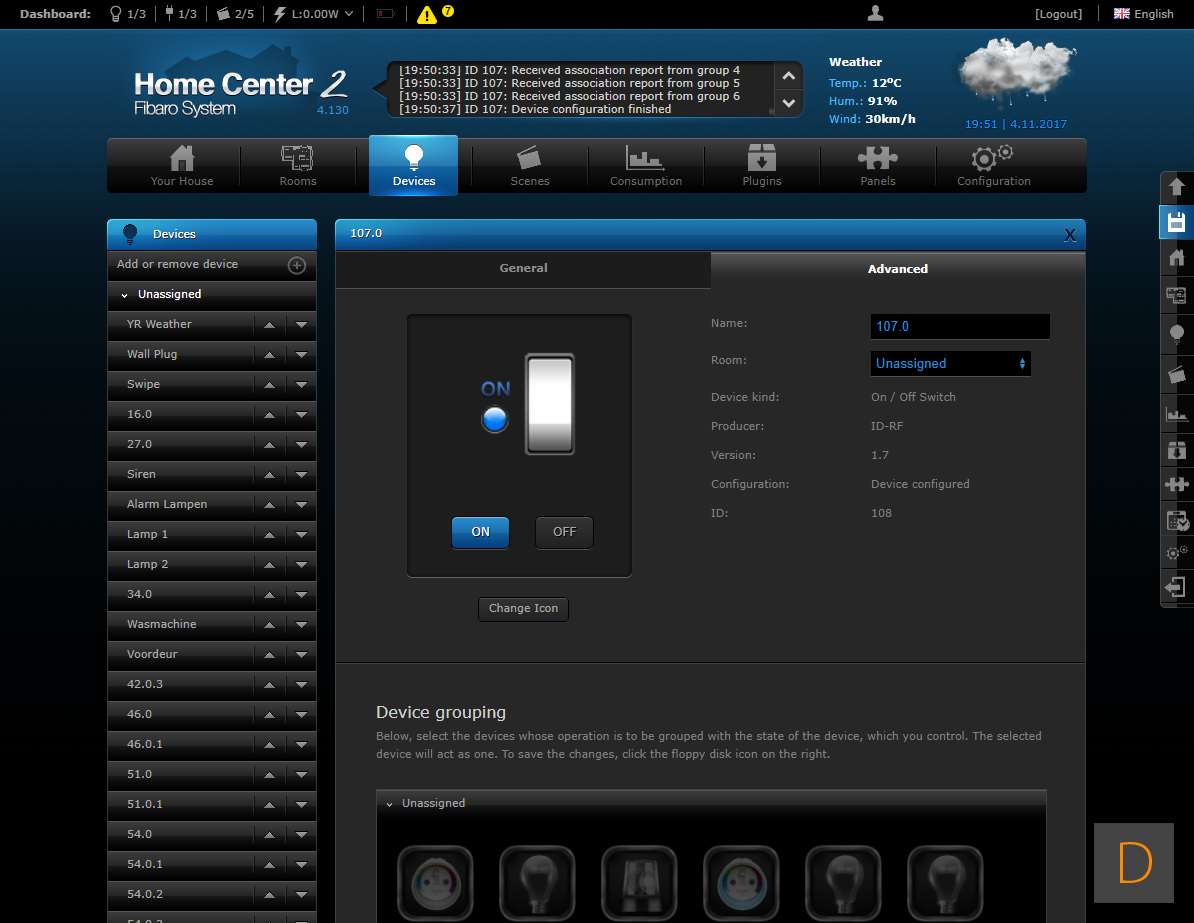Move Alarm Lampen up in the list
This screenshot has width=1194, height=923.
(x=270, y=505)
